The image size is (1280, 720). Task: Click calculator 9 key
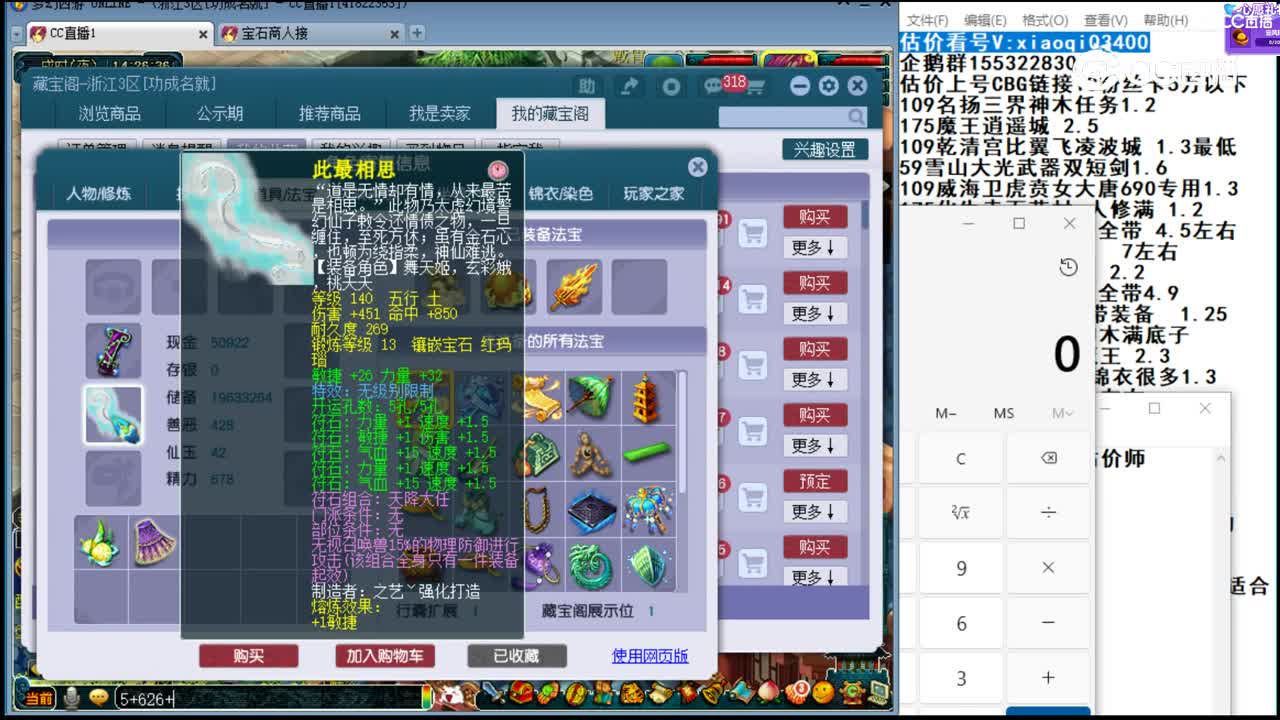pos(961,567)
